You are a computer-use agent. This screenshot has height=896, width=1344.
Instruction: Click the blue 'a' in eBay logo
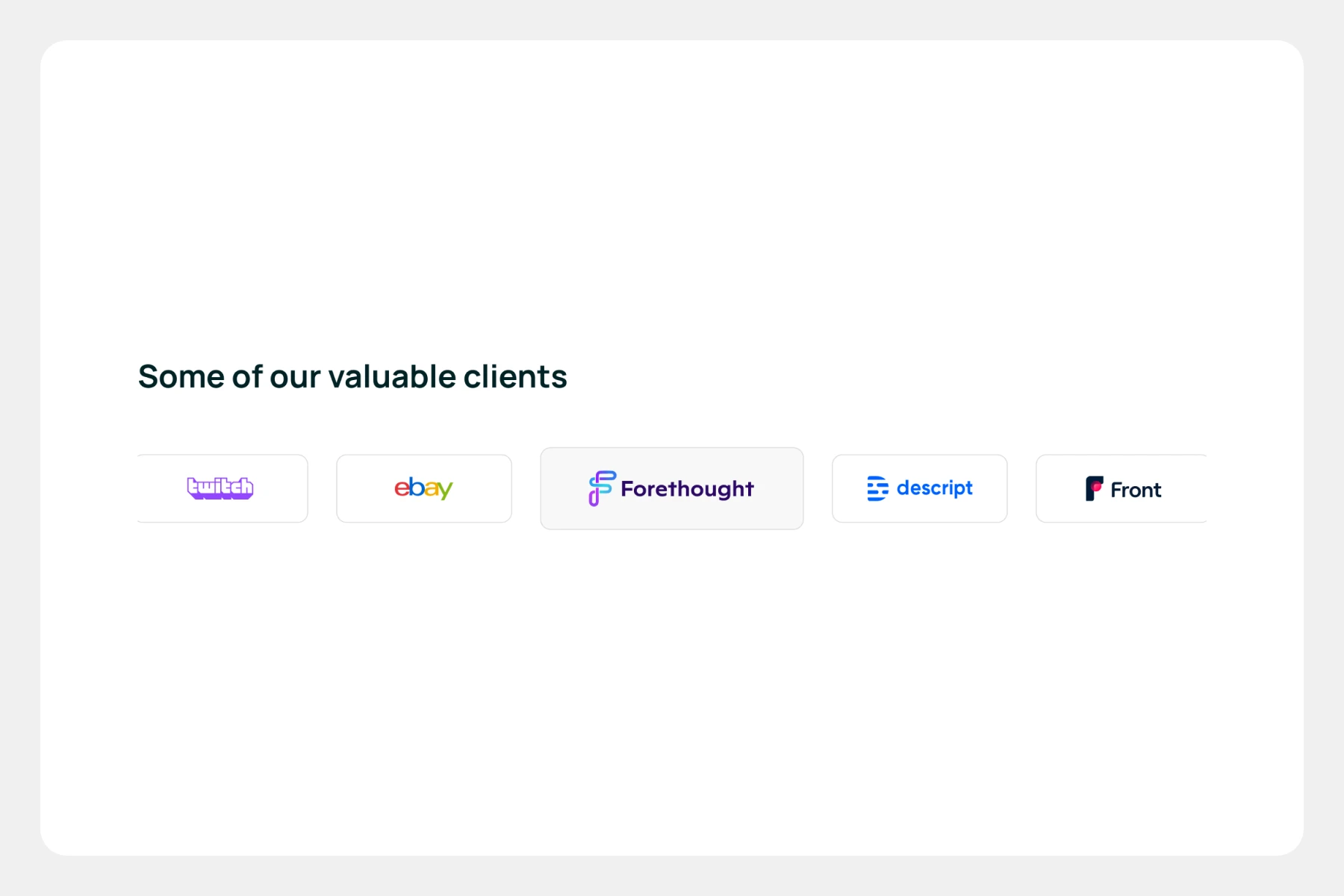click(431, 489)
